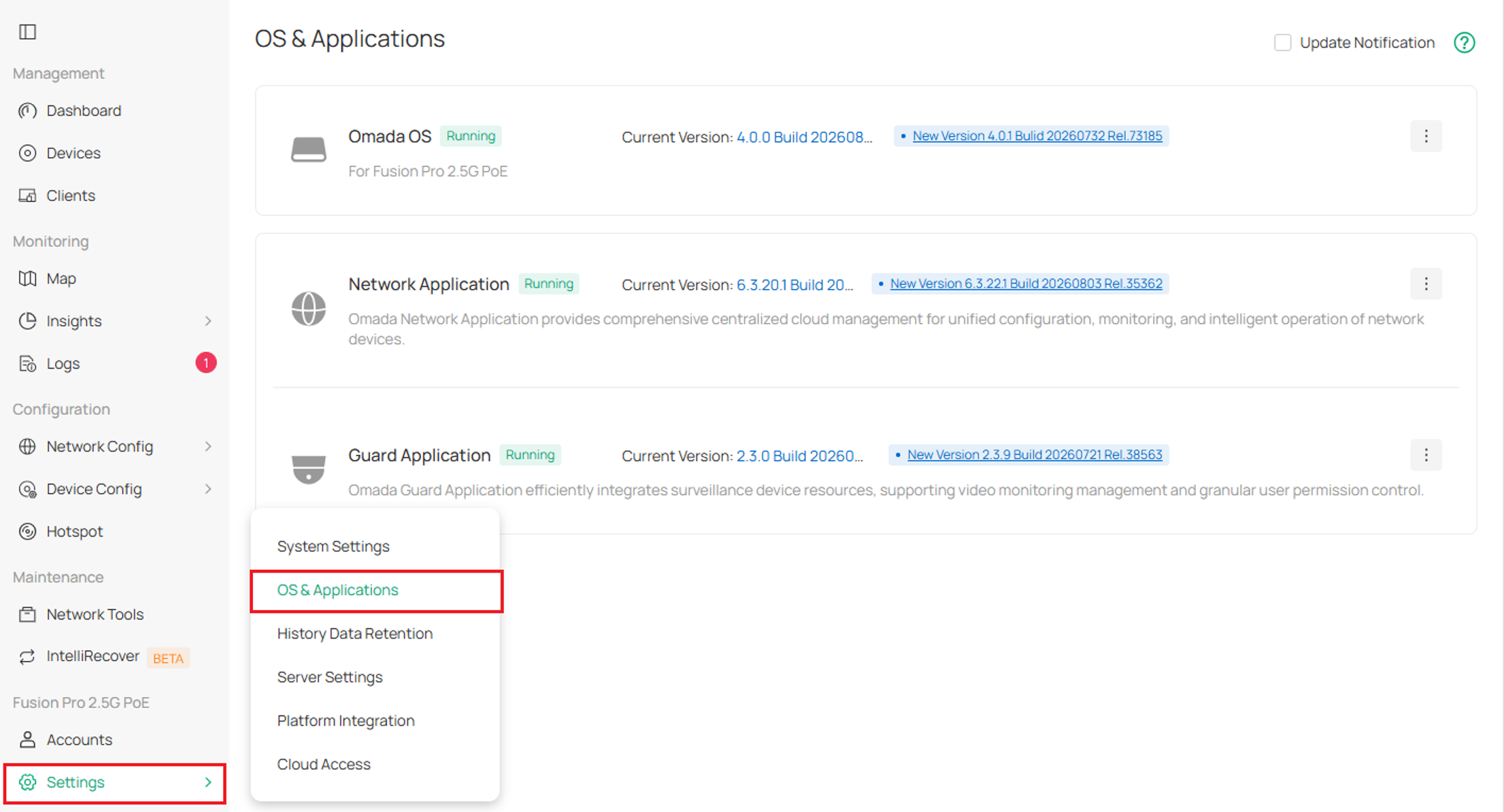This screenshot has width=1504, height=812.
Task: Click the New Version 4.0.1 Build link
Action: pyautogui.click(x=1037, y=136)
